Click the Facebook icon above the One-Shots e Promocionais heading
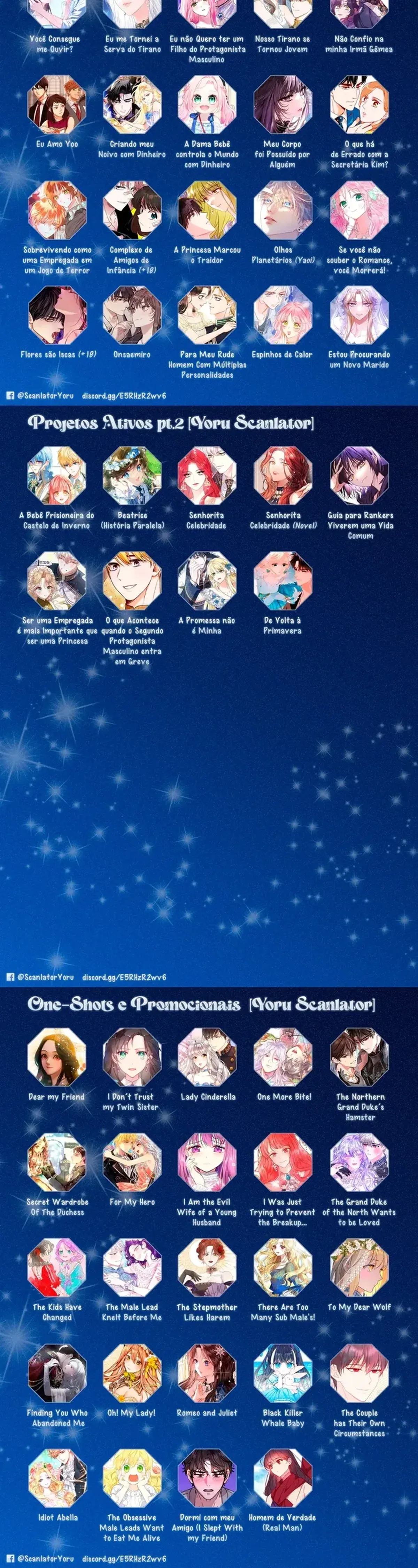Screen dimensions: 418x1568 click(x=10, y=977)
